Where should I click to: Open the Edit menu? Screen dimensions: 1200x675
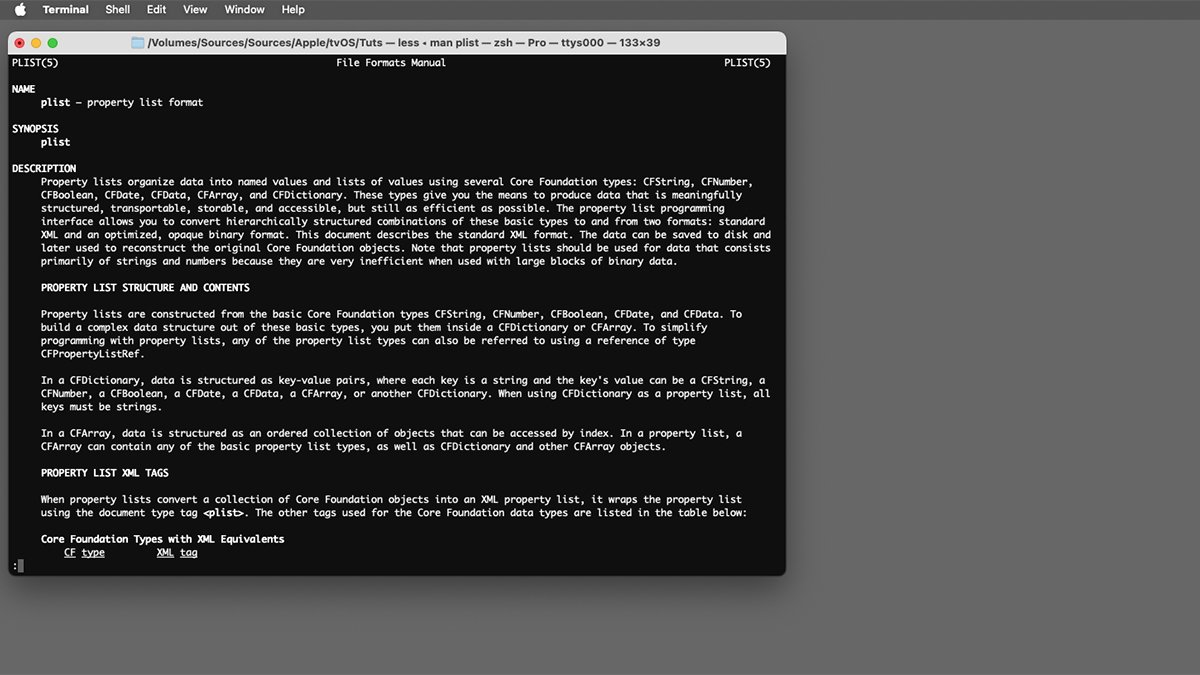[156, 9]
